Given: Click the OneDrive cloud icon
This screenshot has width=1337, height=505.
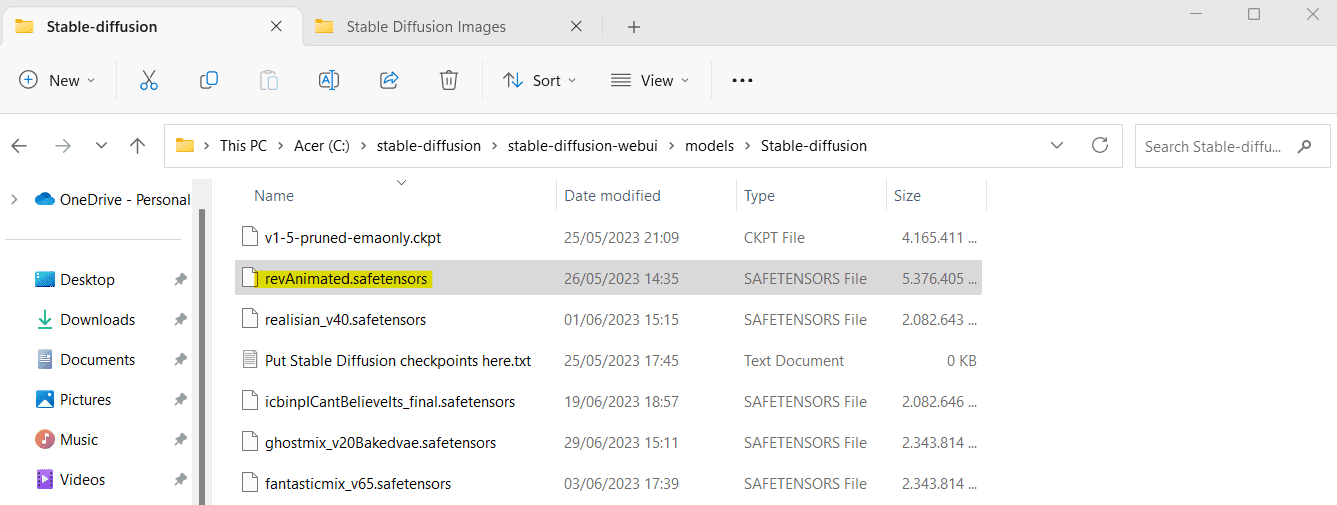Looking at the screenshot, I should coord(44,199).
